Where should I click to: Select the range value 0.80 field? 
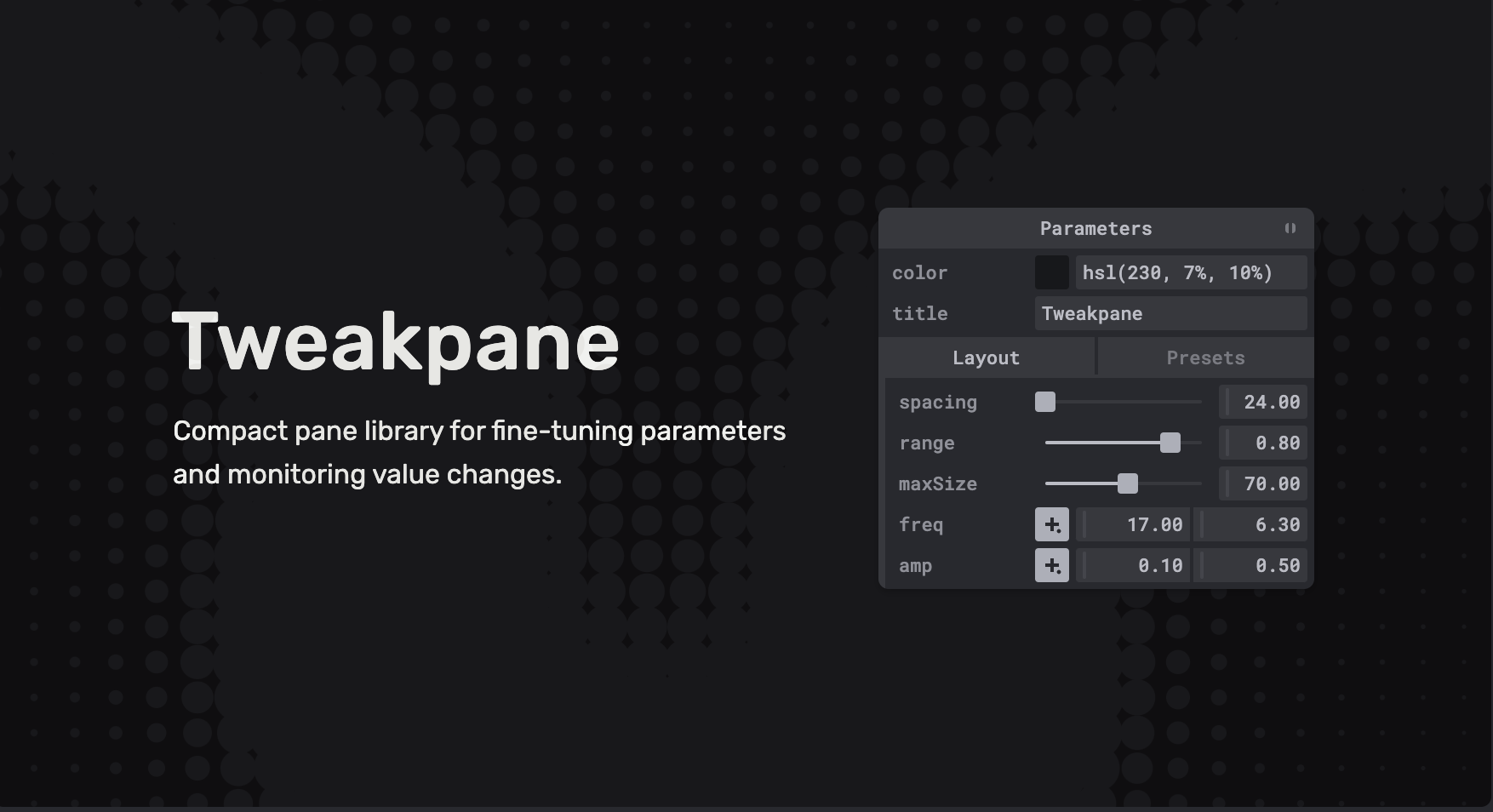[x=1263, y=443]
